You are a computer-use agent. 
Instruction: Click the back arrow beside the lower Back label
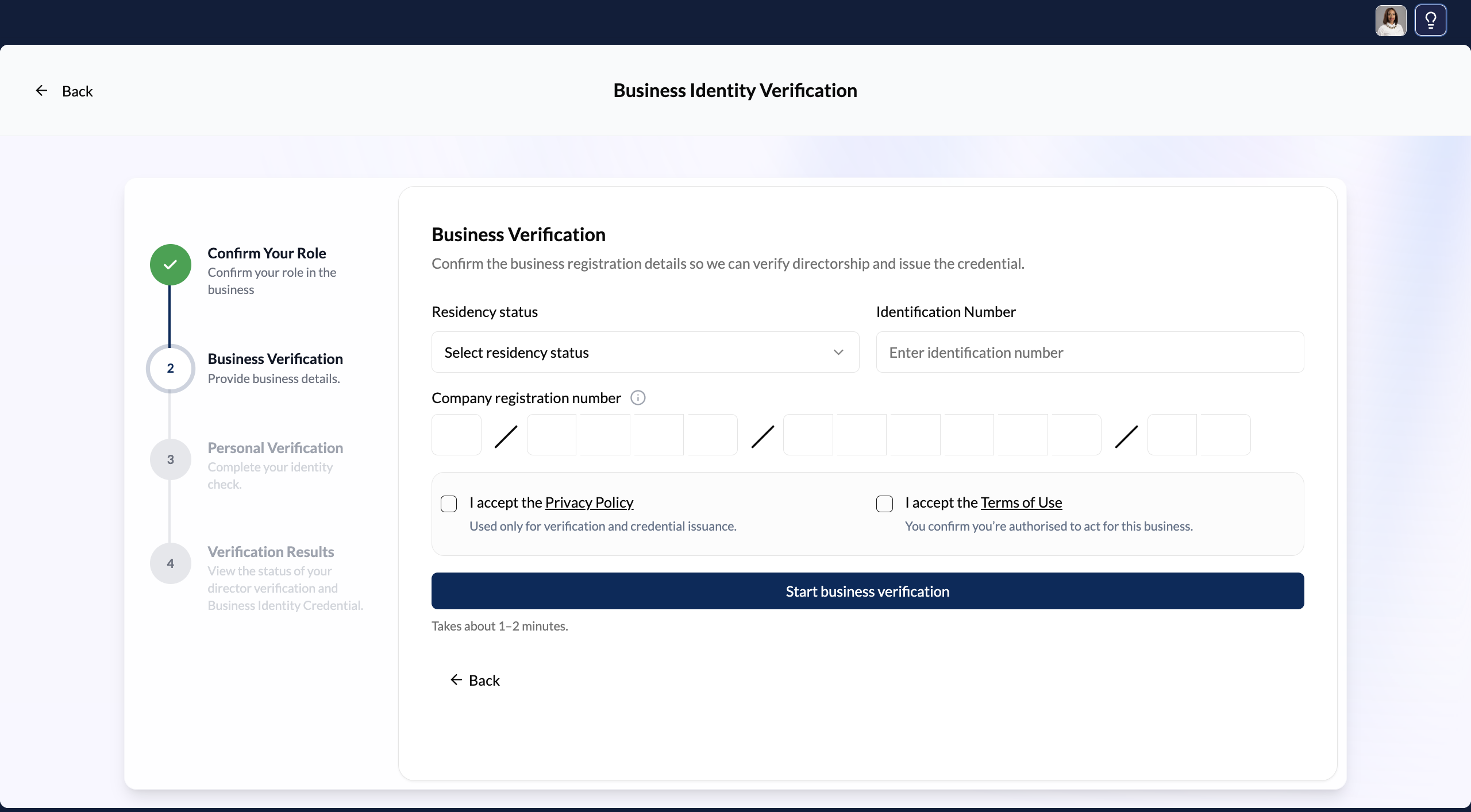coord(455,680)
